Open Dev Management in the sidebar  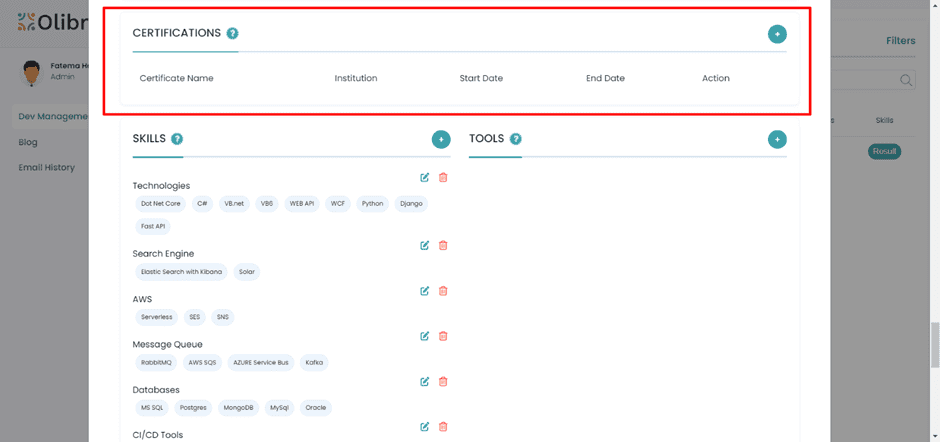[x=52, y=117]
